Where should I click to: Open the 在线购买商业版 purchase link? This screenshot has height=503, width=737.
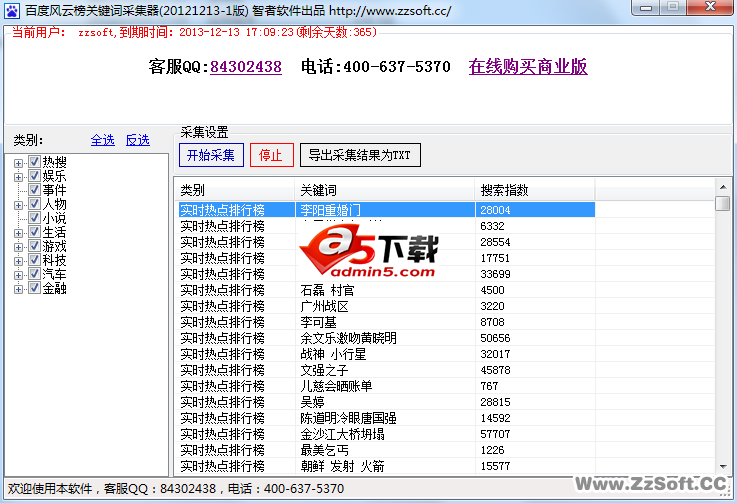coord(528,67)
